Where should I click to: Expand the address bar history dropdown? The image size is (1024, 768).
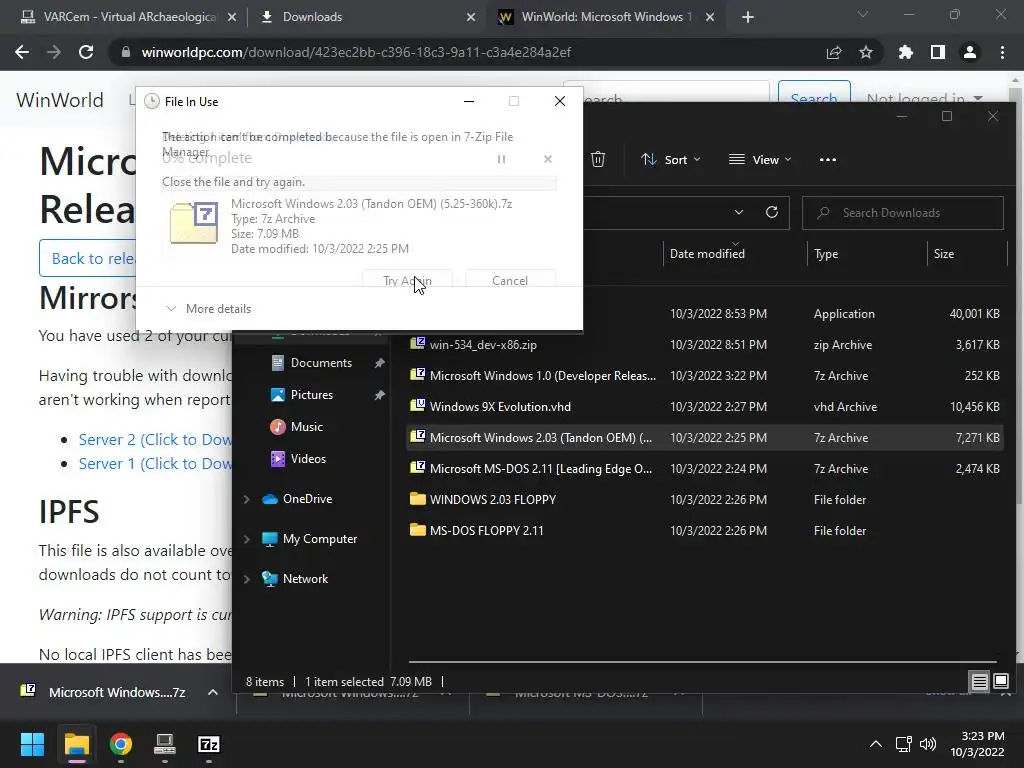[739, 212]
